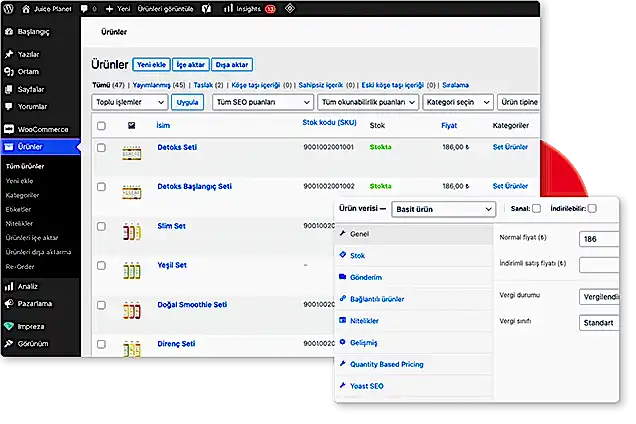
Task: Filter by Taslak (2) link
Action: [208, 85]
